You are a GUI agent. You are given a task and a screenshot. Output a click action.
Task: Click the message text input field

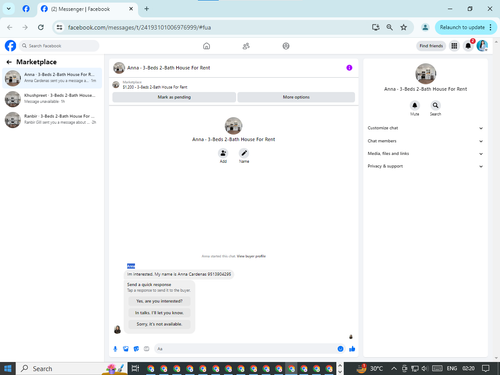[x=246, y=349]
